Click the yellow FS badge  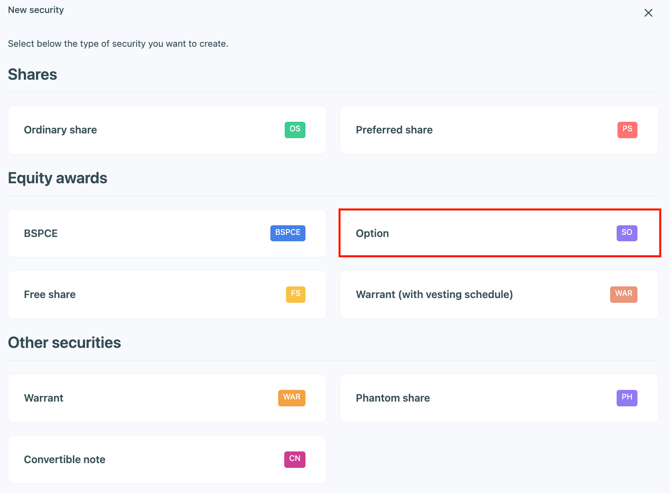(x=295, y=295)
